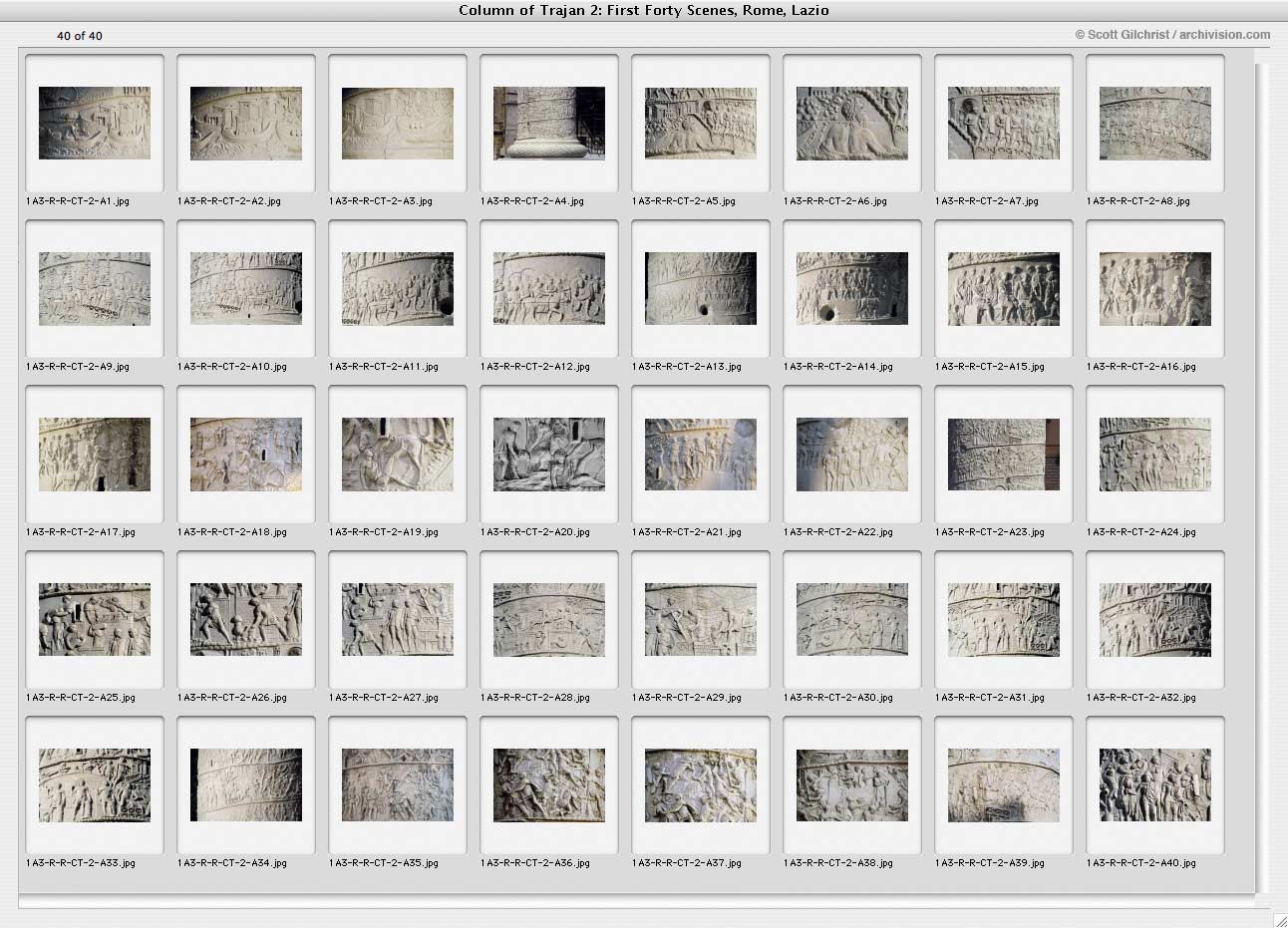Click thumbnail 1A3-R-R-CT-2-A38.jpg
Screen dimensions: 1288x928
[x=852, y=784]
